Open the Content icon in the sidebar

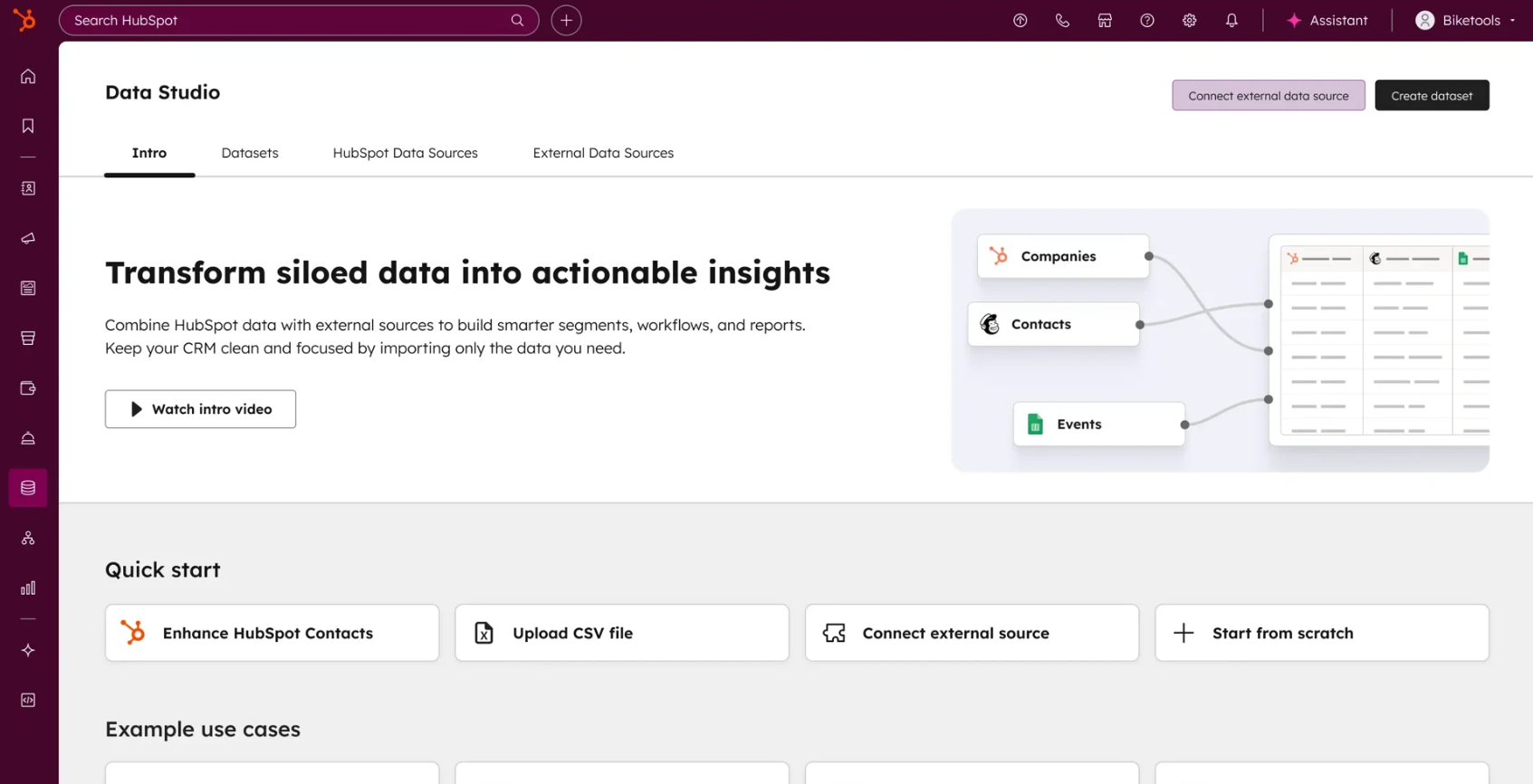pyautogui.click(x=28, y=288)
